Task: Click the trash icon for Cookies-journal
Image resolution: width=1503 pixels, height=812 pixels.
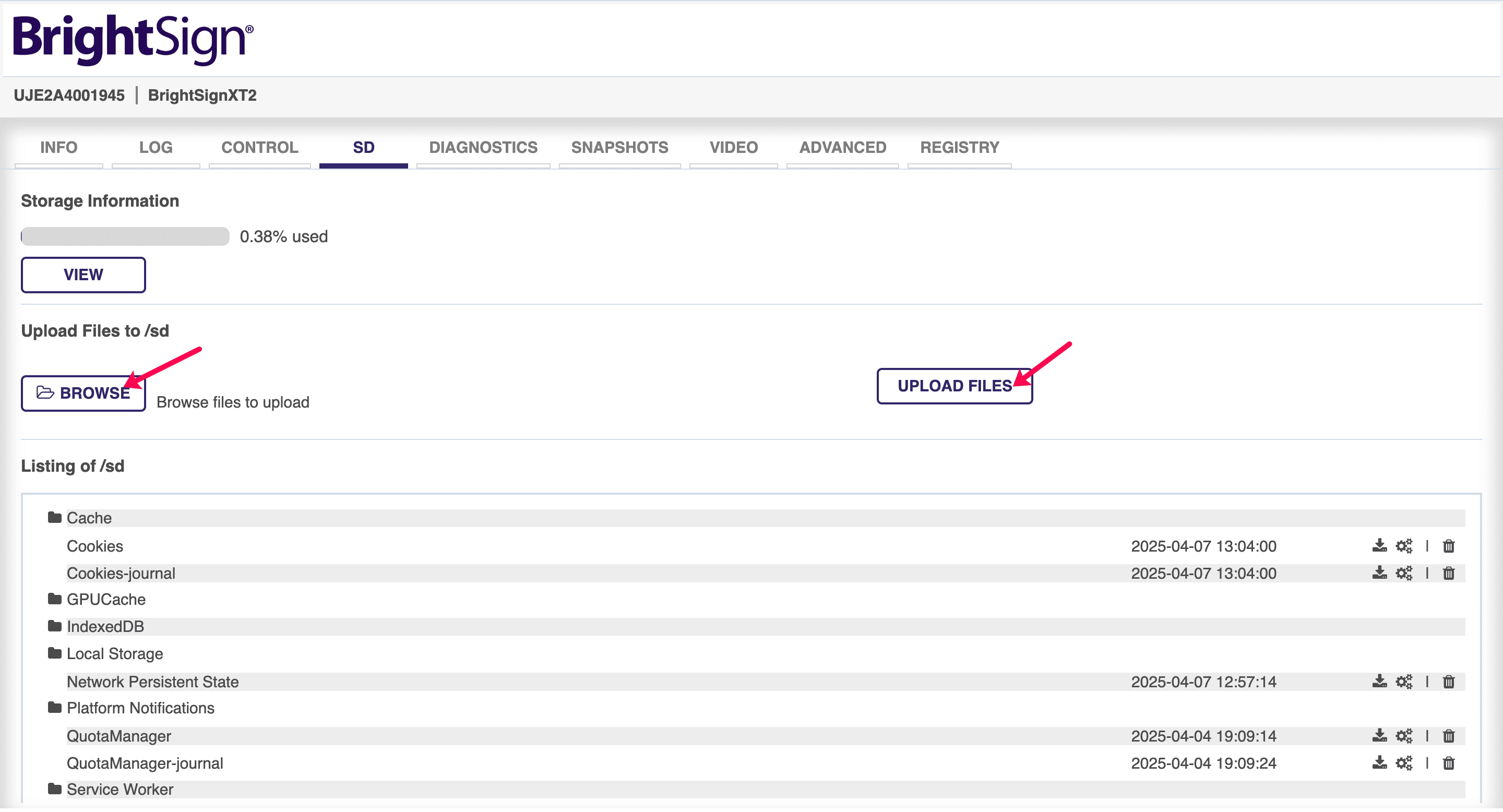Action: pyautogui.click(x=1449, y=573)
